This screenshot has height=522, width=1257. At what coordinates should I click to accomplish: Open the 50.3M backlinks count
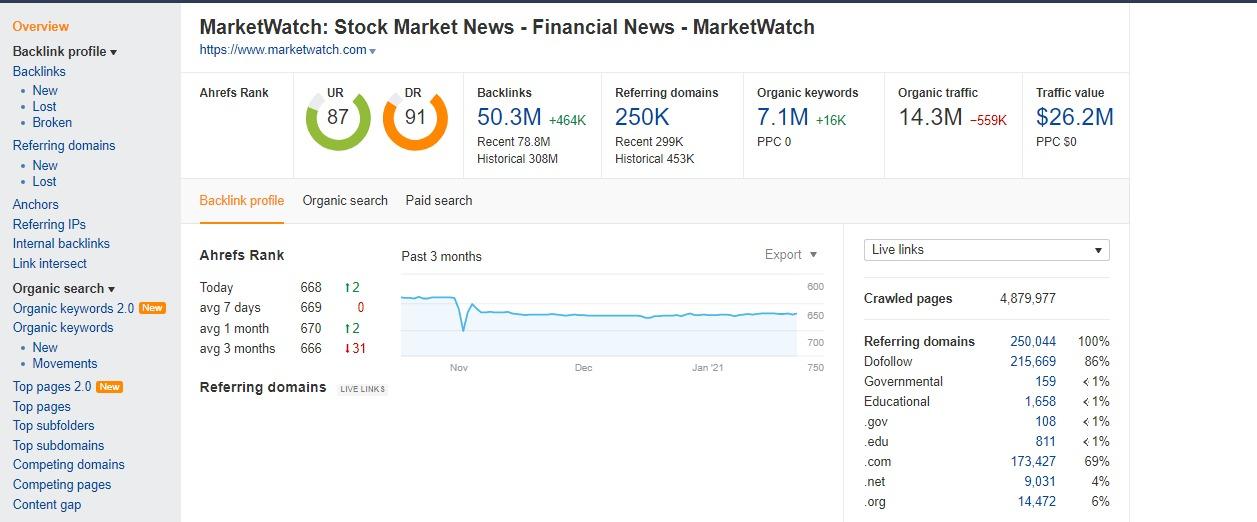tap(510, 117)
